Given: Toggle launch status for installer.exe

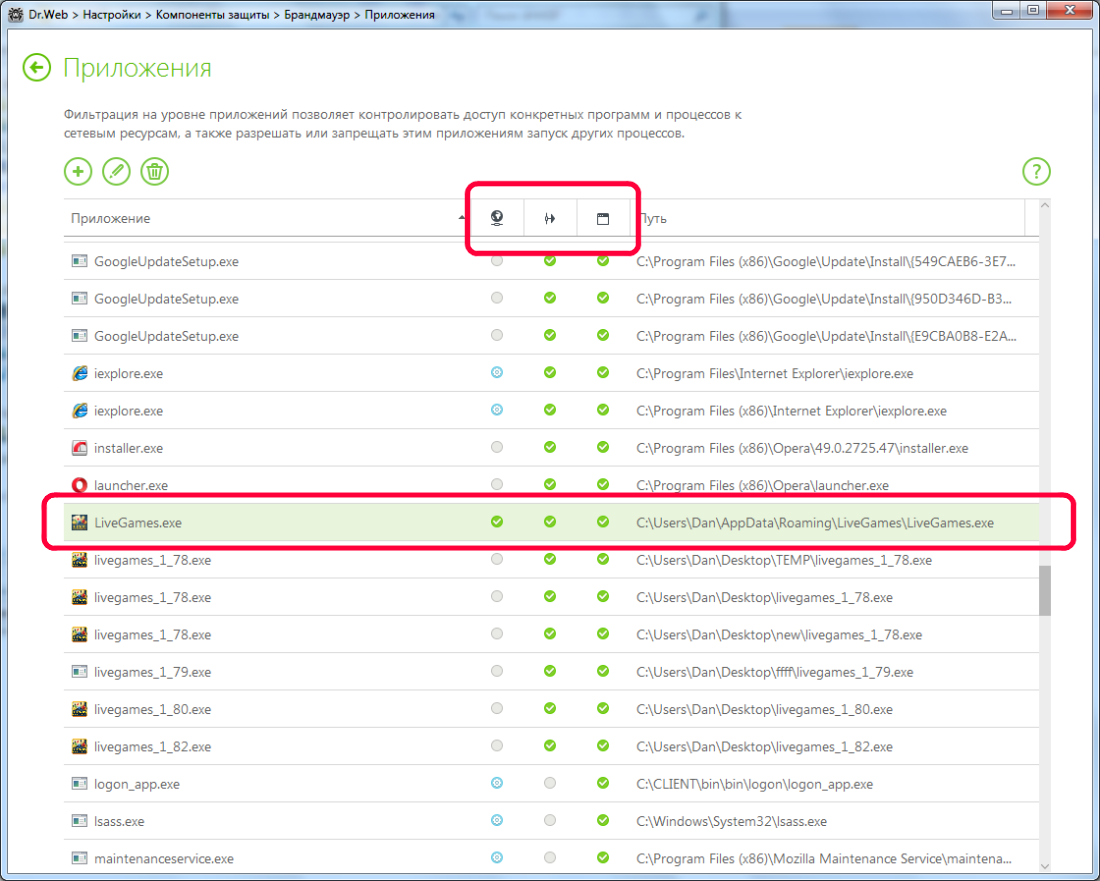Looking at the screenshot, I should [550, 447].
